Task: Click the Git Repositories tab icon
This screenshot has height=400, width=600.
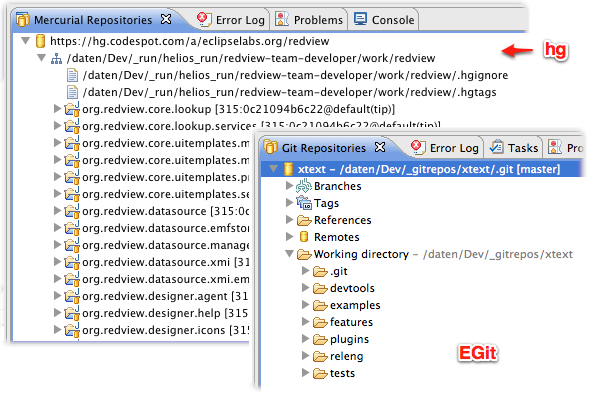Action: (271, 147)
